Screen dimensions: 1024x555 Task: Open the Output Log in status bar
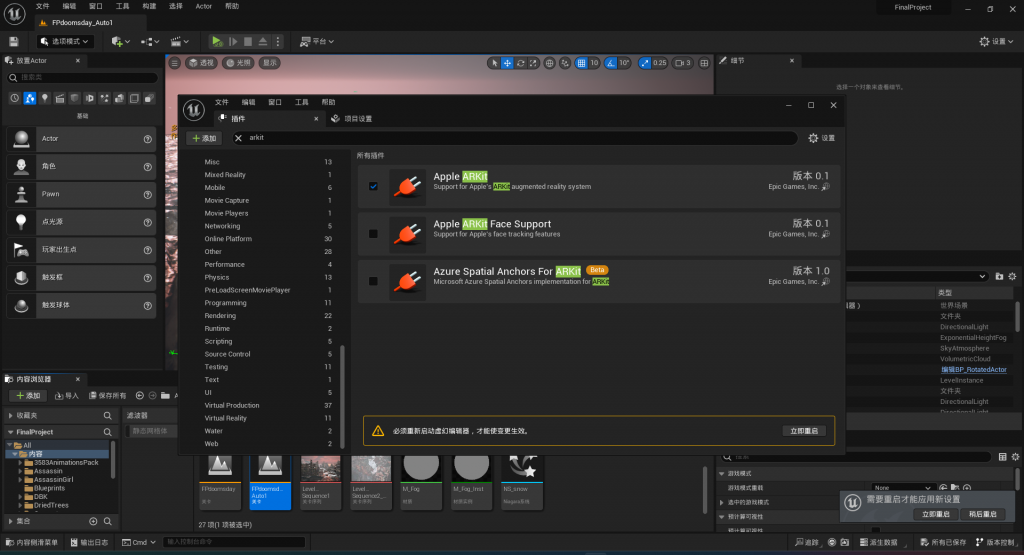pyautogui.click(x=89, y=542)
